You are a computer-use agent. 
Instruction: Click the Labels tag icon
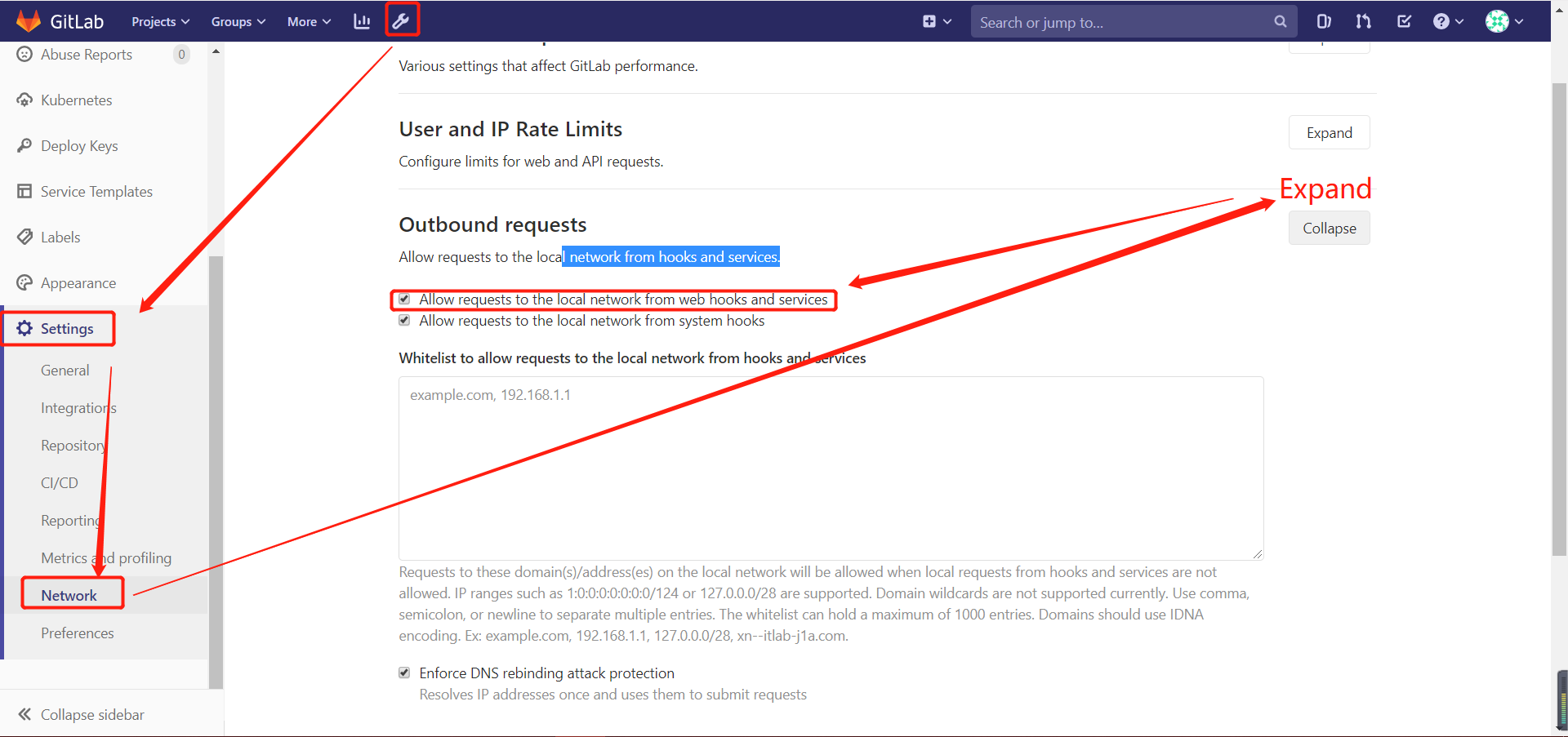click(24, 237)
